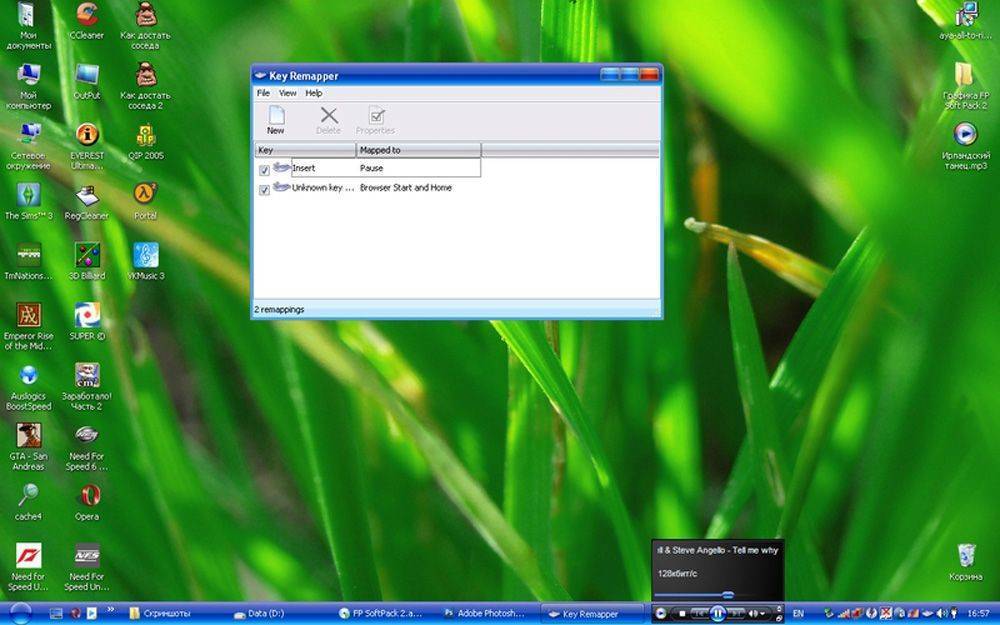Switch to the Adobe Photoshop taskbar button
The image size is (1000, 625).
tap(484, 613)
